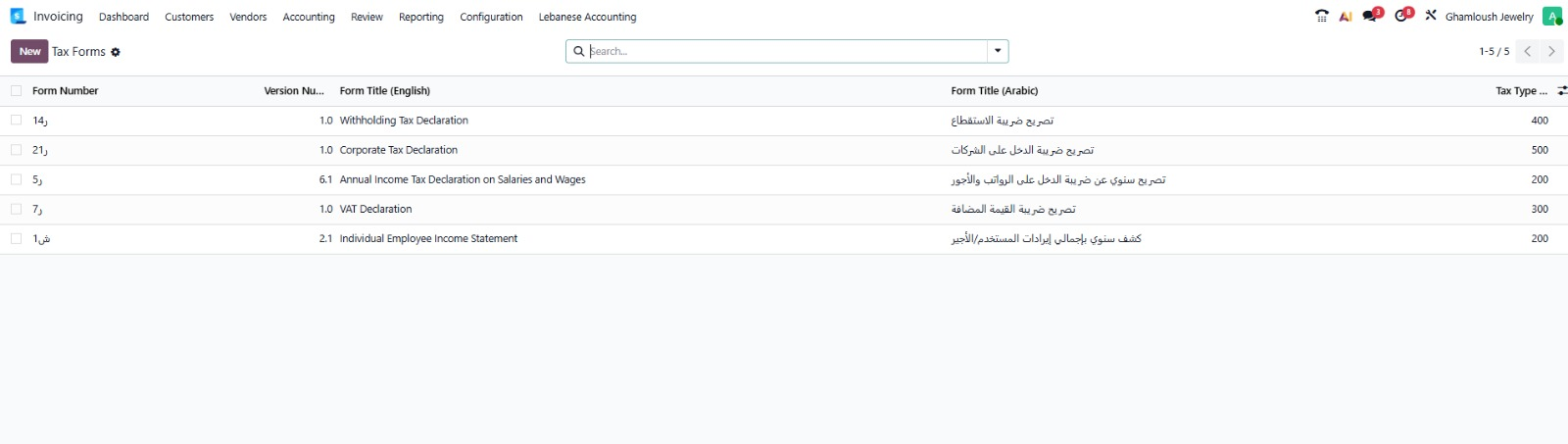This screenshot has height=444, width=1568.
Task: Toggle the select-all checkbox in header
Action: point(16,91)
